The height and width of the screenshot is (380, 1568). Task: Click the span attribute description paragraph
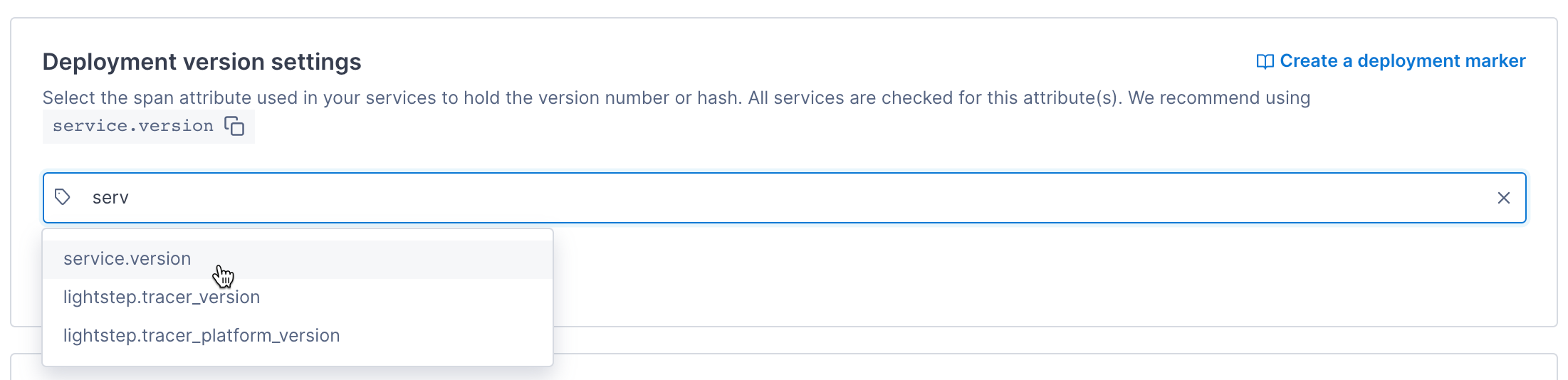[498, 98]
